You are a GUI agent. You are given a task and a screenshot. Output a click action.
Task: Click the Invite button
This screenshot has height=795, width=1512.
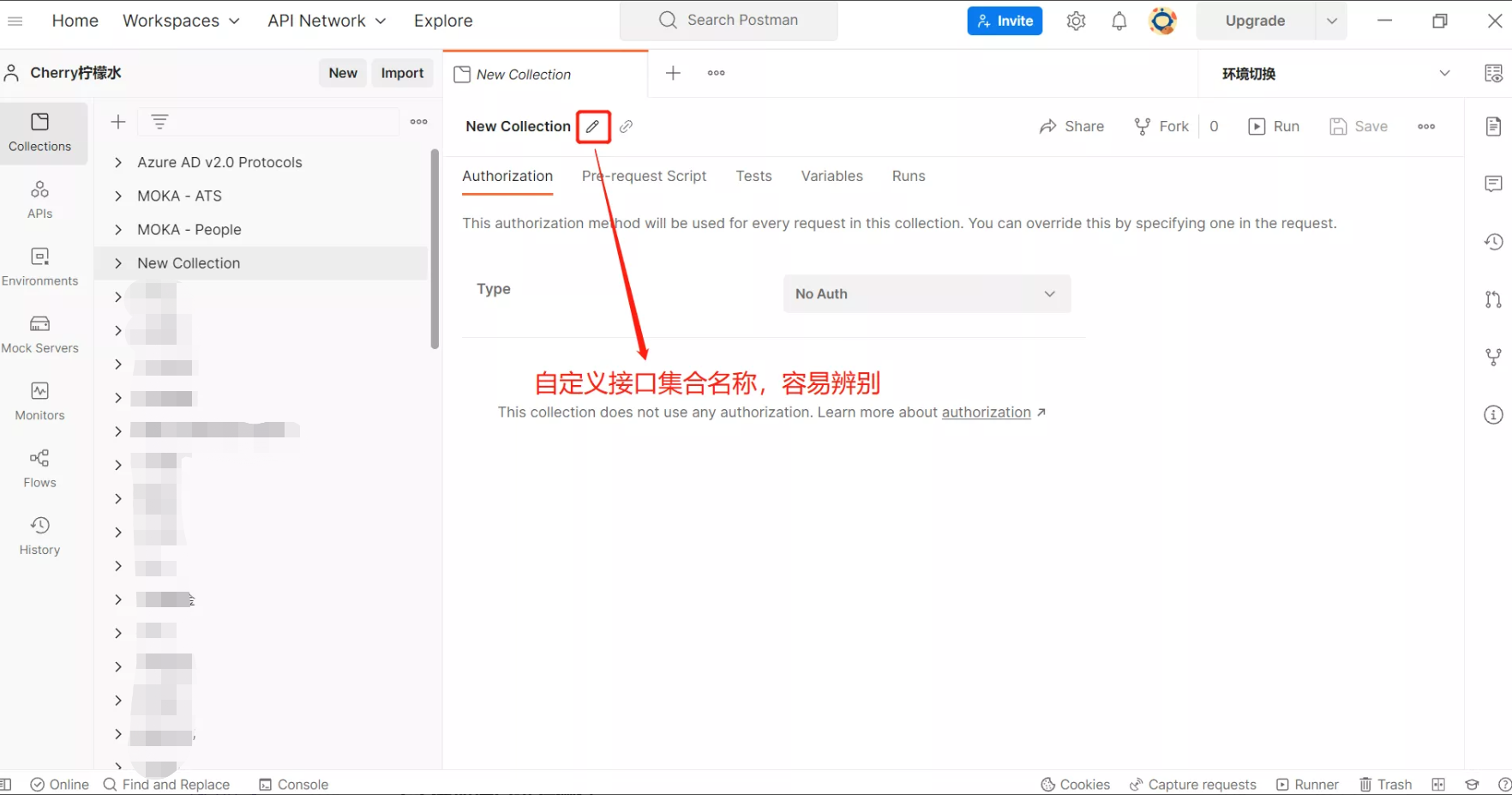pos(1005,21)
